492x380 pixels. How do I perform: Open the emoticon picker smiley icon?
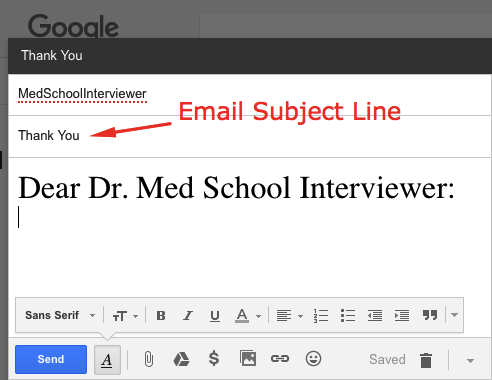pyautogui.click(x=313, y=359)
